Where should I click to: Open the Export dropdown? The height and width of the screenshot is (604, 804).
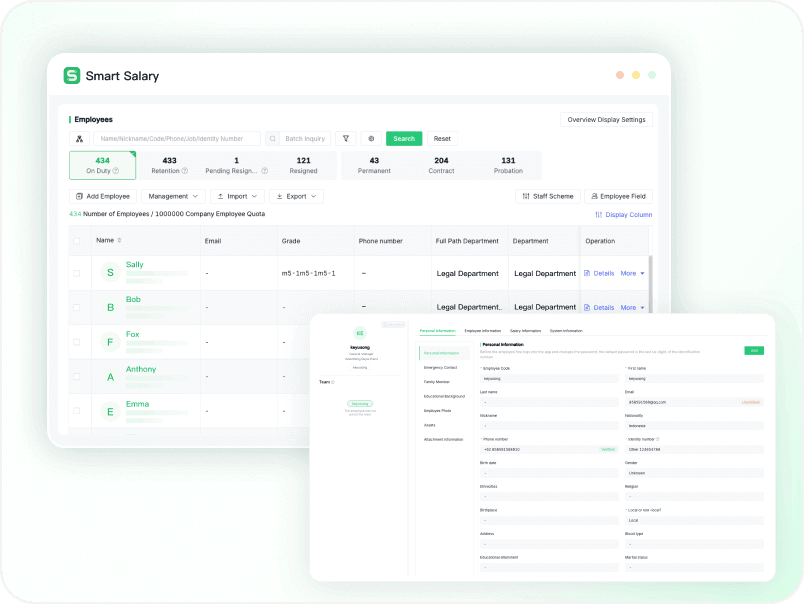(296, 196)
